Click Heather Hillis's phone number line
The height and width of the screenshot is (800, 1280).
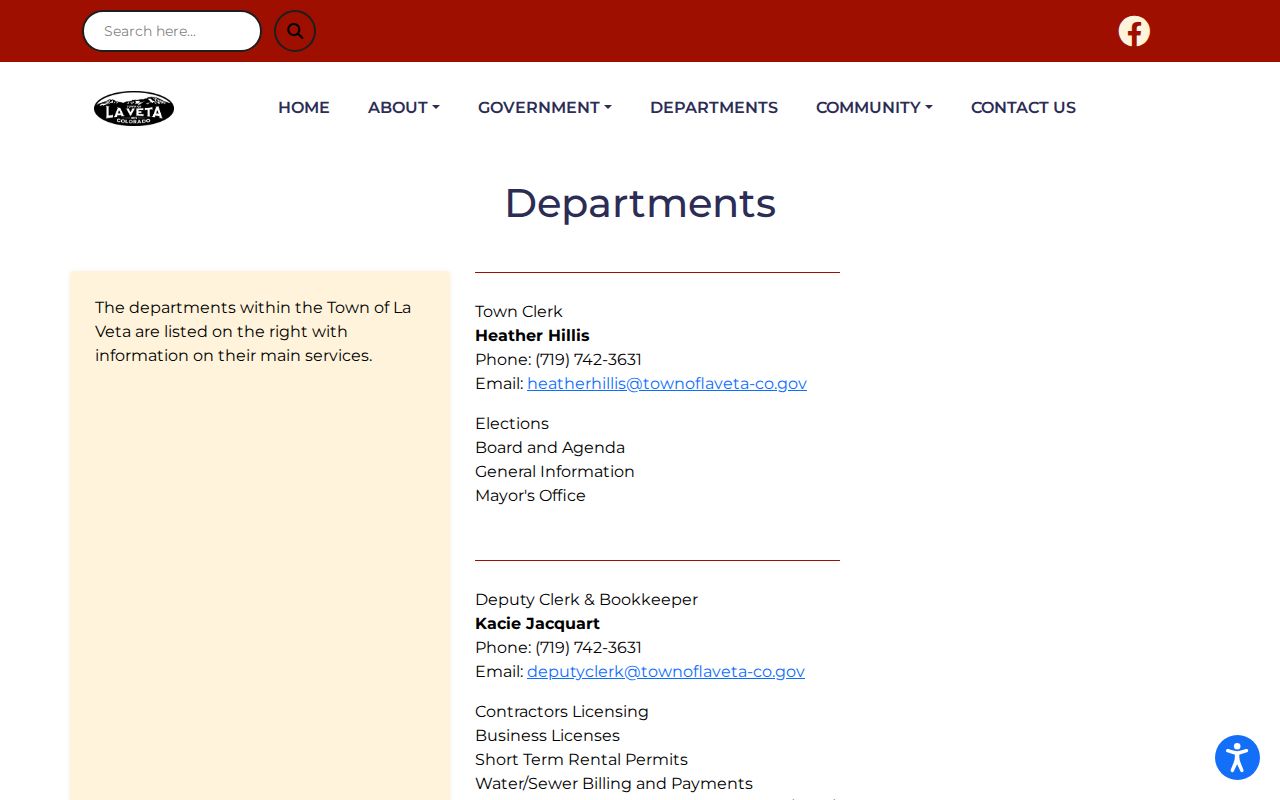[558, 359]
